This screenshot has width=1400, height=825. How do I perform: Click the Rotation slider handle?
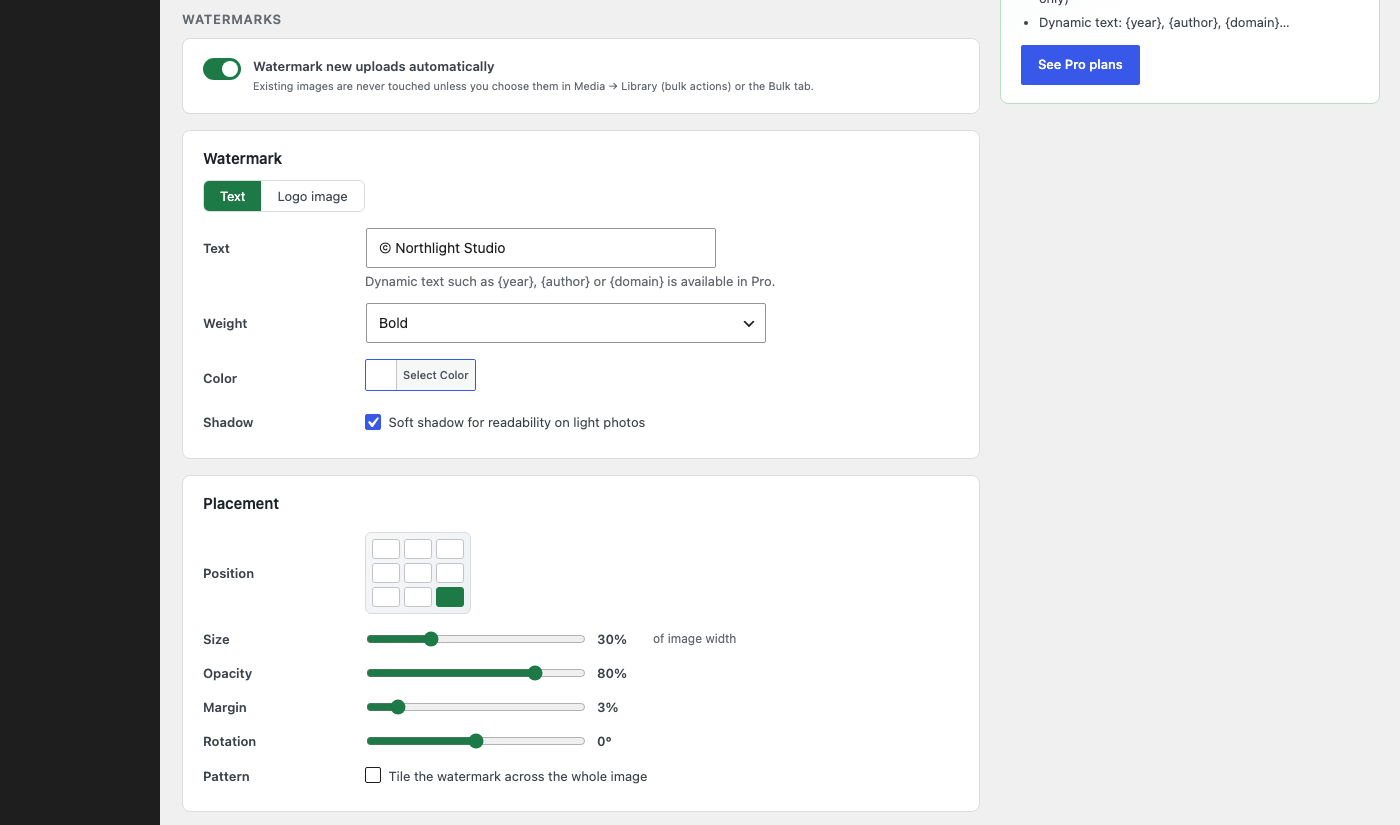click(x=476, y=741)
